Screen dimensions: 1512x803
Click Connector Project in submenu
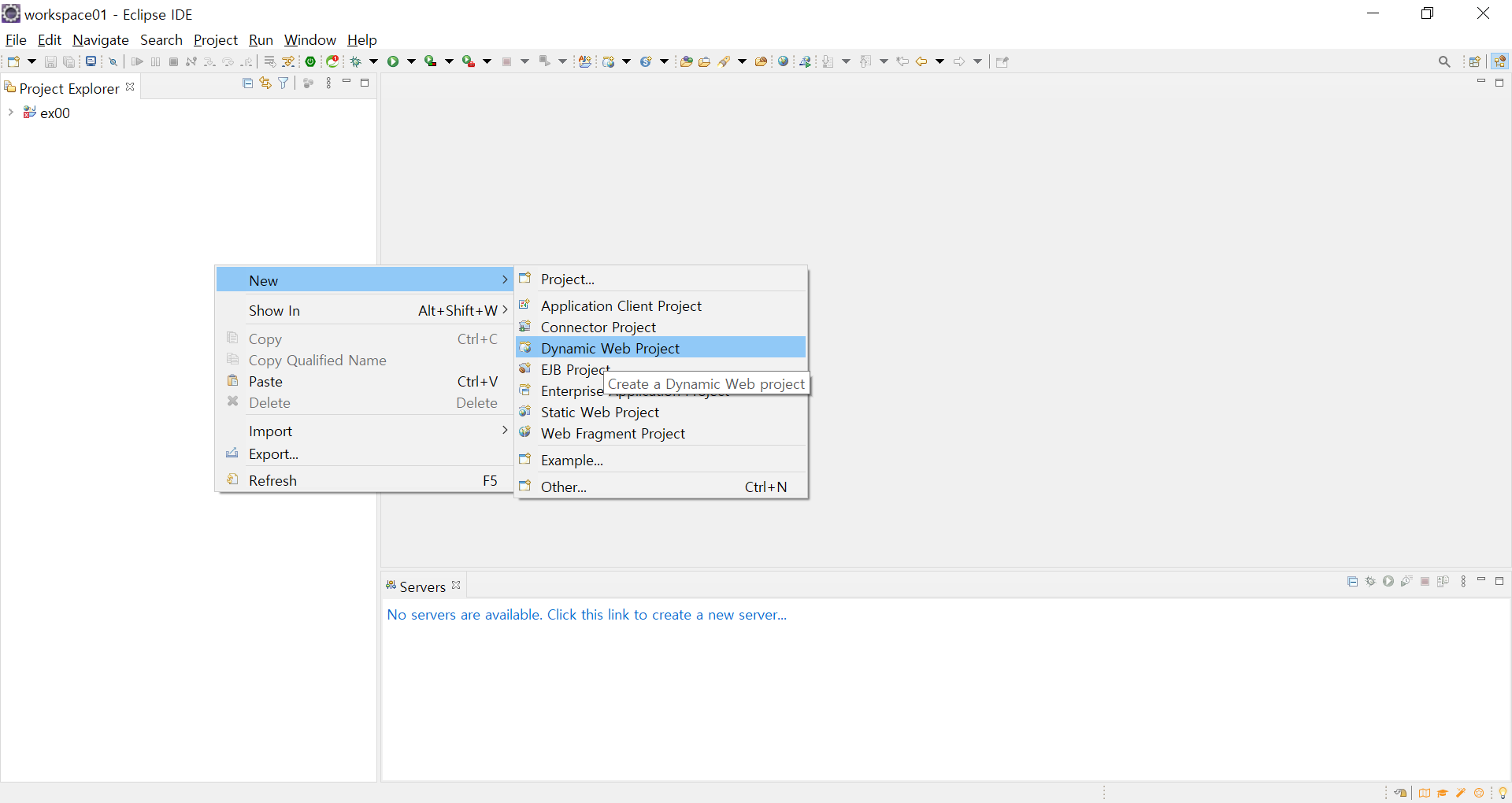click(661, 327)
